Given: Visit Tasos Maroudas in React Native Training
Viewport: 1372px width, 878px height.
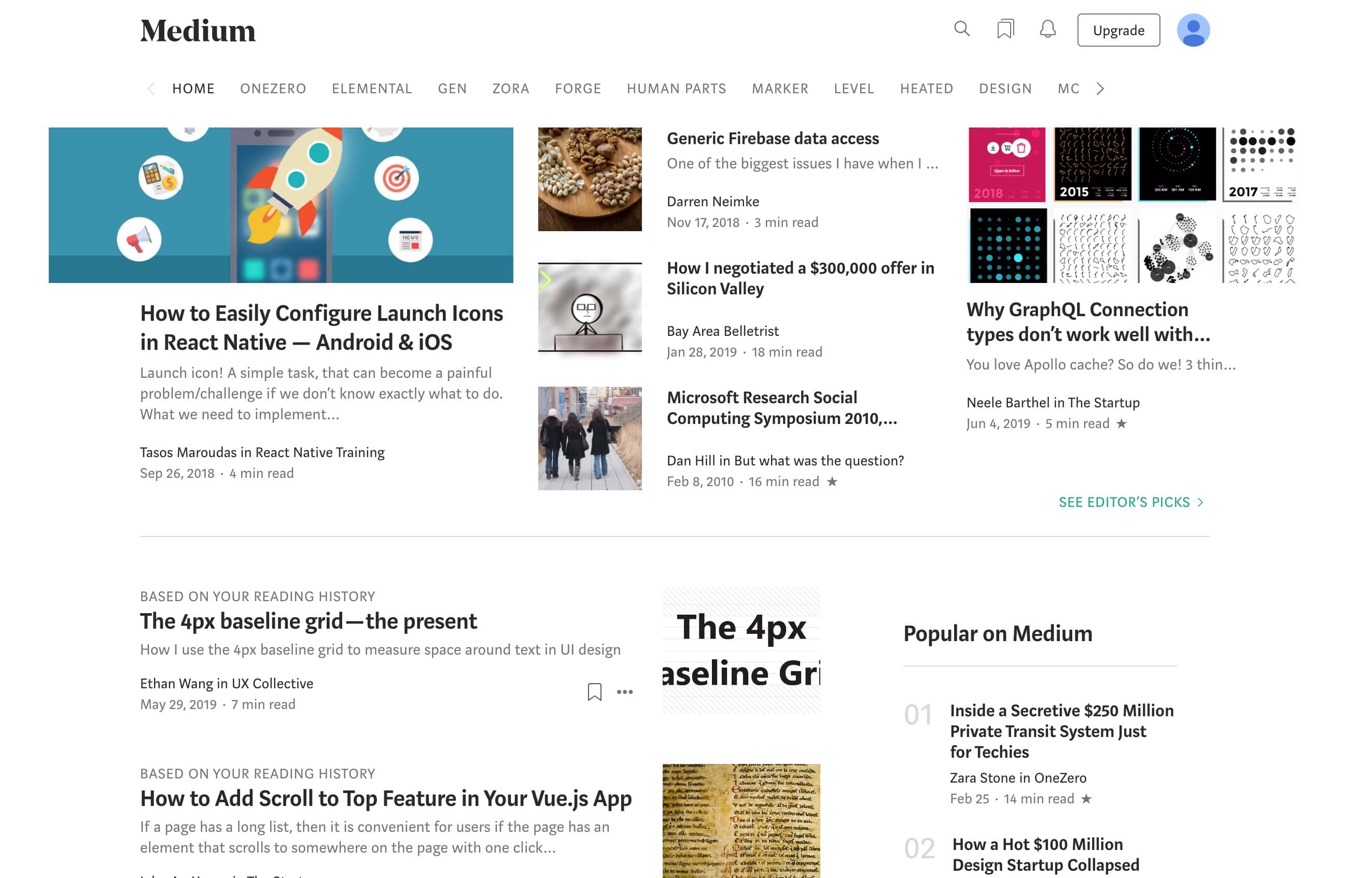Looking at the screenshot, I should [262, 452].
